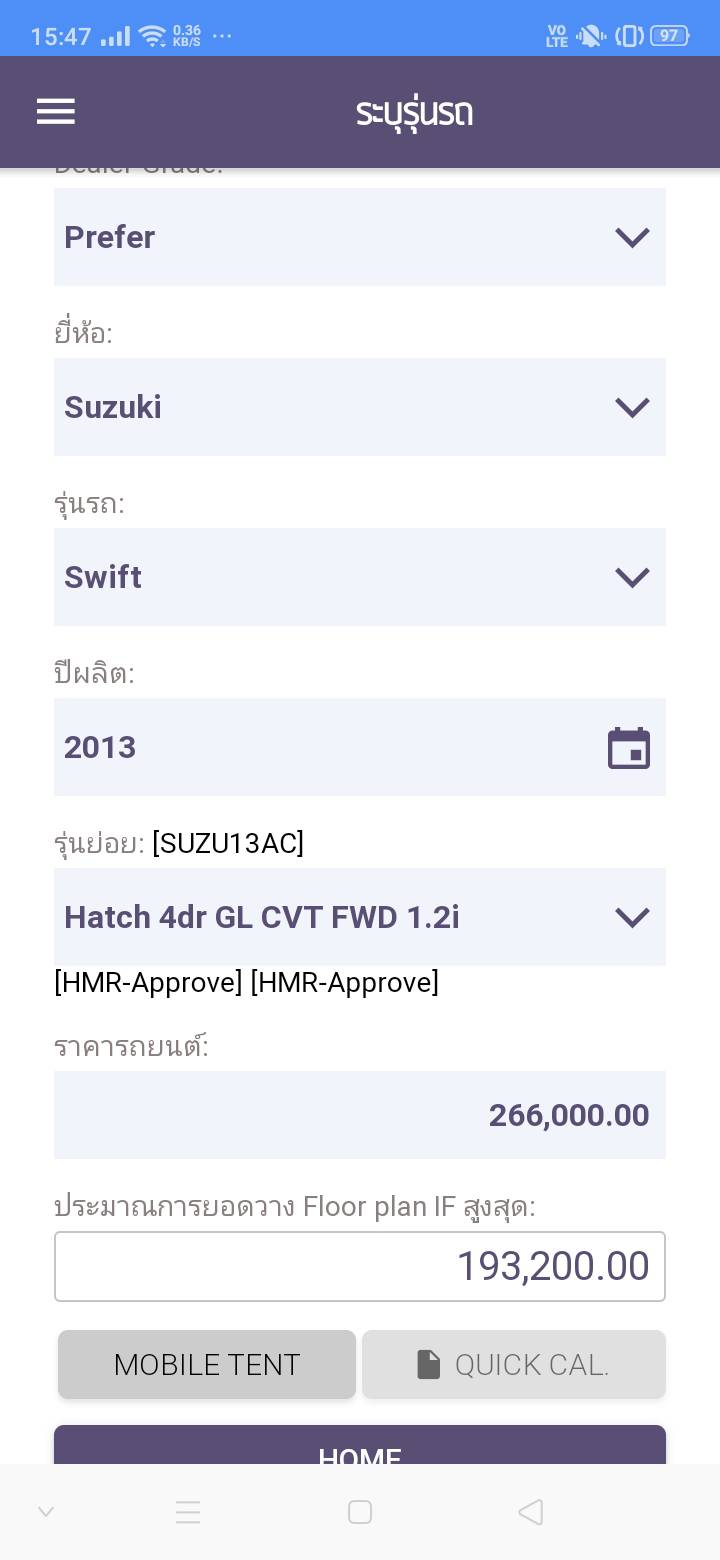Tap the battery indicator in status bar
This screenshot has width=720, height=1560.
click(x=669, y=36)
